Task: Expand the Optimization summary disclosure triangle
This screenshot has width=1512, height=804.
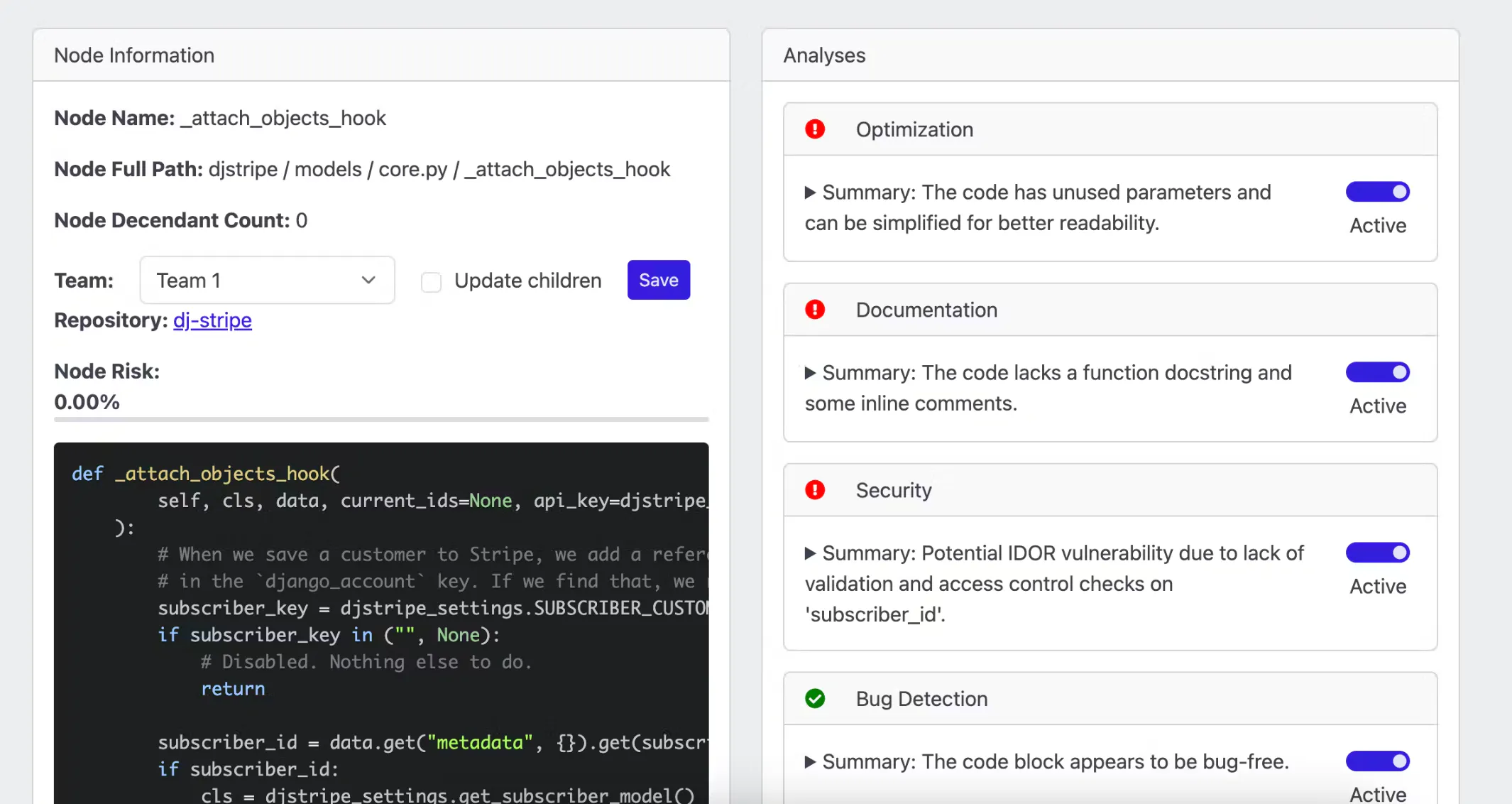Action: click(x=810, y=192)
